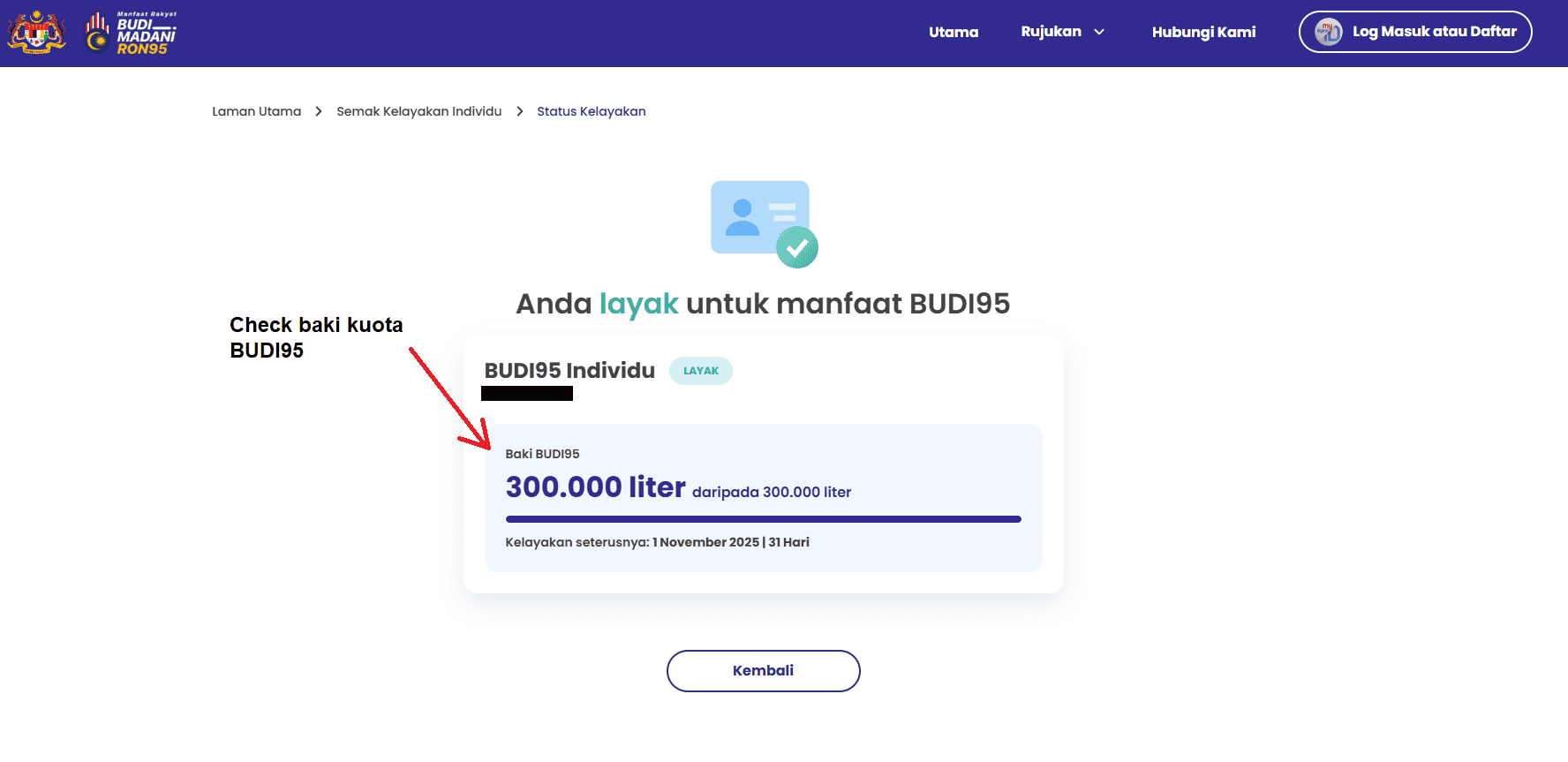Select the Status Kelayakan breadcrumb
Image resolution: width=1568 pixels, height=762 pixels.
(x=591, y=111)
